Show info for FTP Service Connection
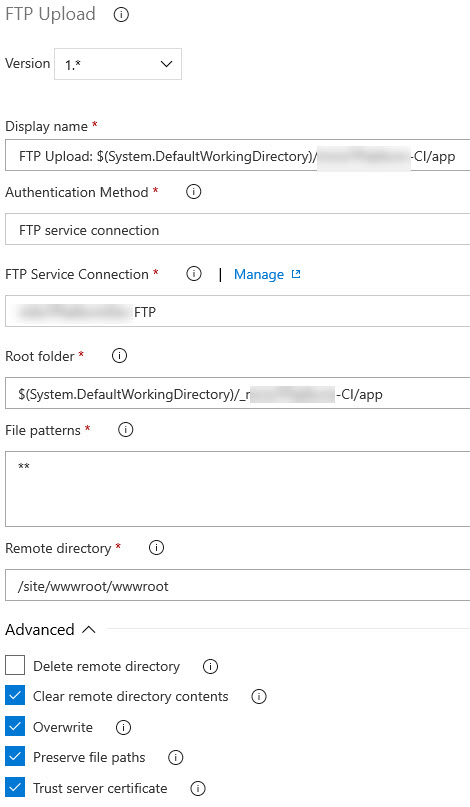Viewport: 470px width, 807px height. tap(194, 274)
